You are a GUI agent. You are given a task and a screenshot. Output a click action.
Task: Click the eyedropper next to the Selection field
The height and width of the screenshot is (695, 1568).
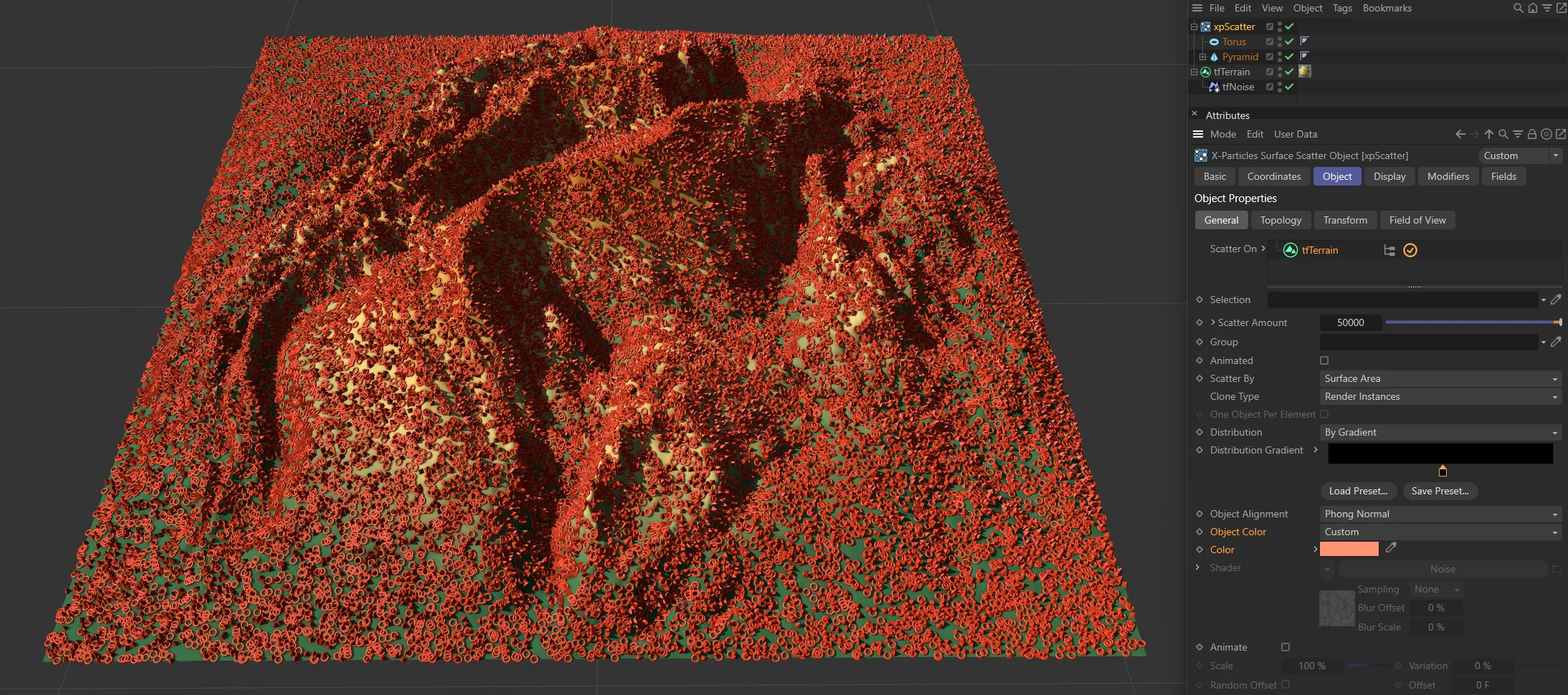click(1557, 299)
